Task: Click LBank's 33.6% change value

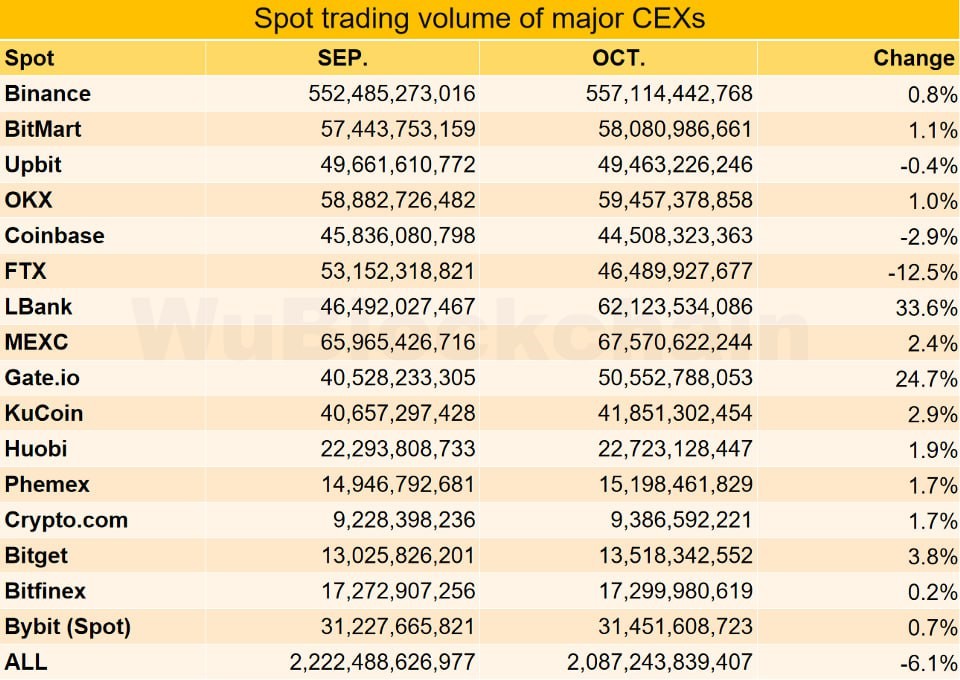Action: point(926,307)
